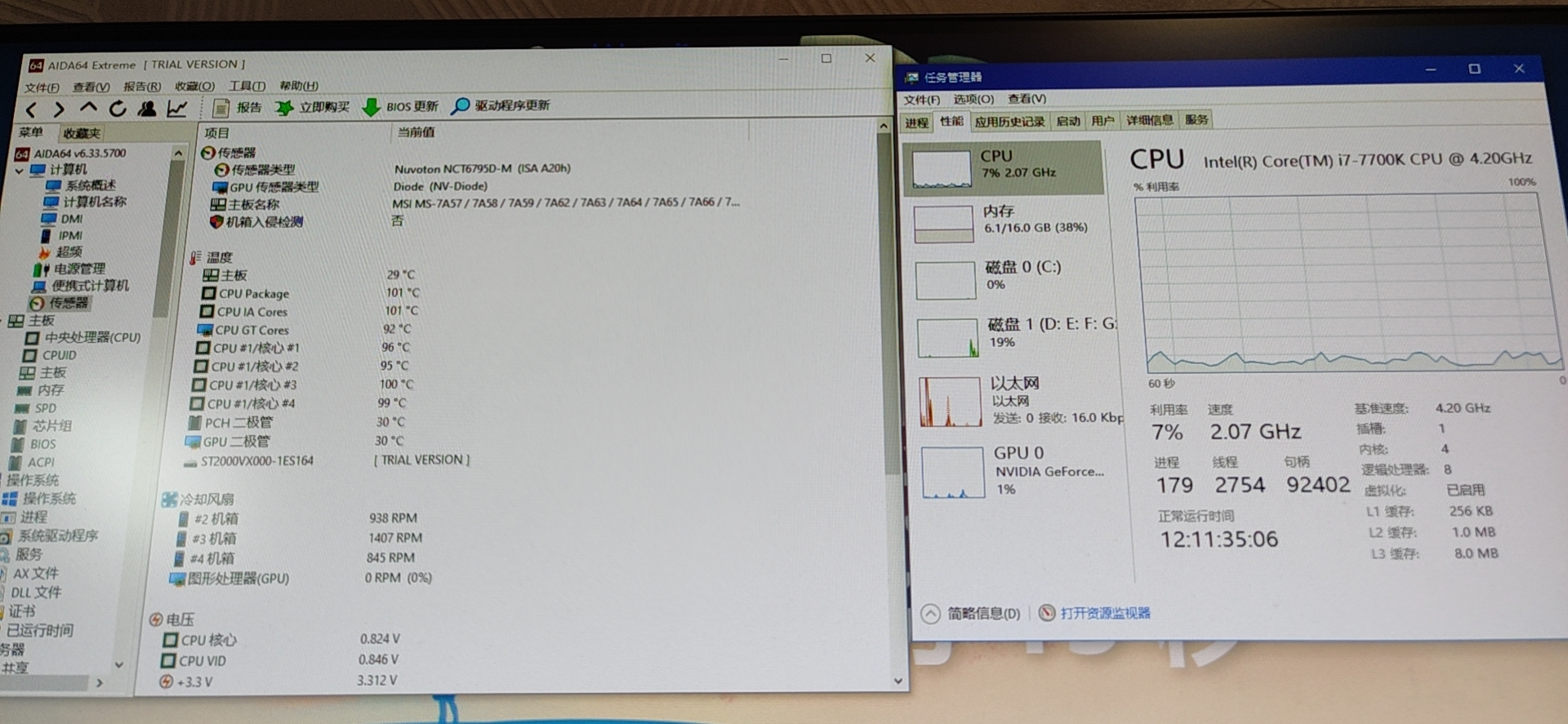The width and height of the screenshot is (1568, 724).
Task: Select 传感器 sensor tree item
Action: (60, 303)
